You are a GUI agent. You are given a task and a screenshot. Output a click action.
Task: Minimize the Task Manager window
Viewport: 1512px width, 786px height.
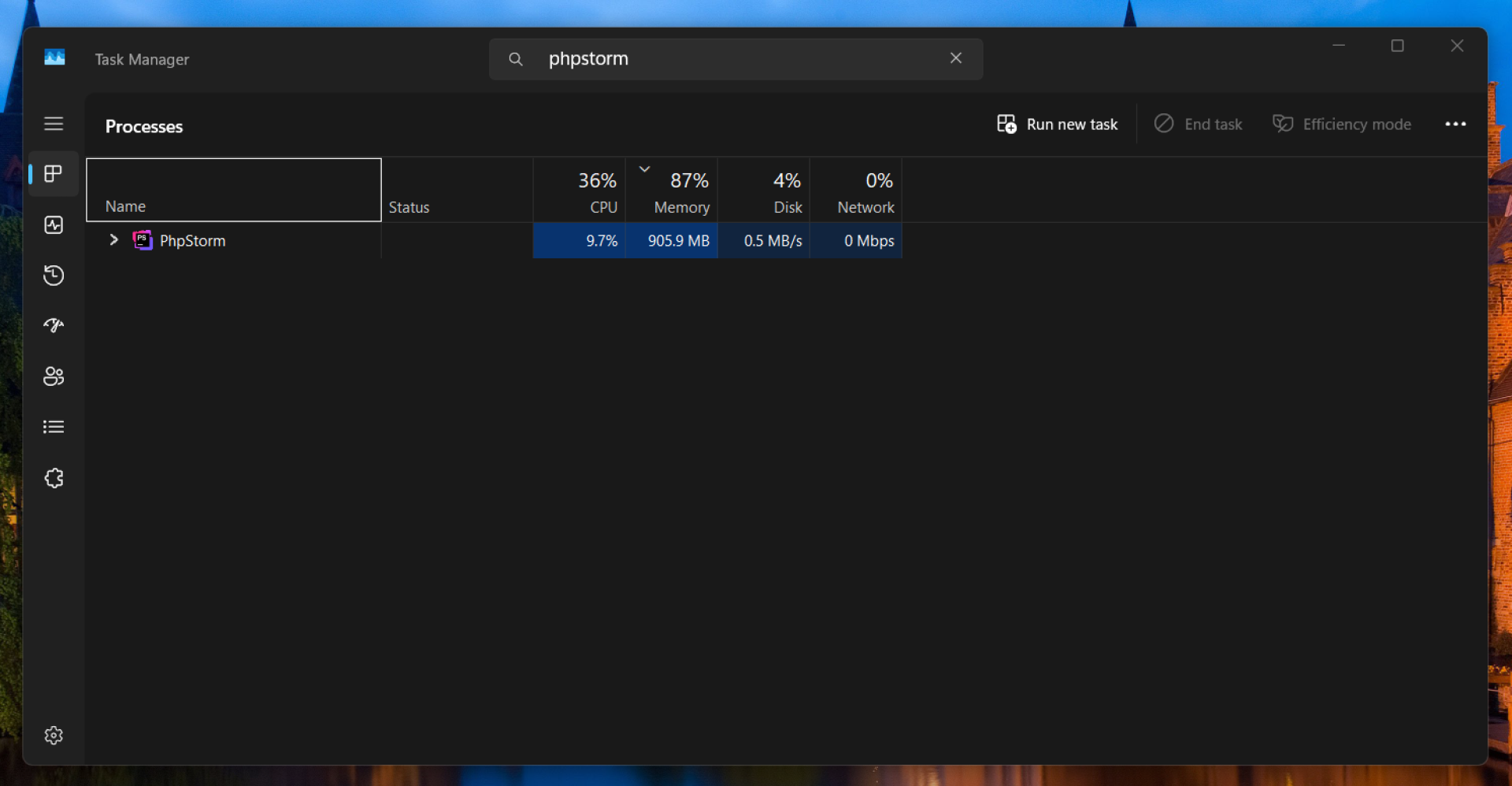tap(1339, 46)
